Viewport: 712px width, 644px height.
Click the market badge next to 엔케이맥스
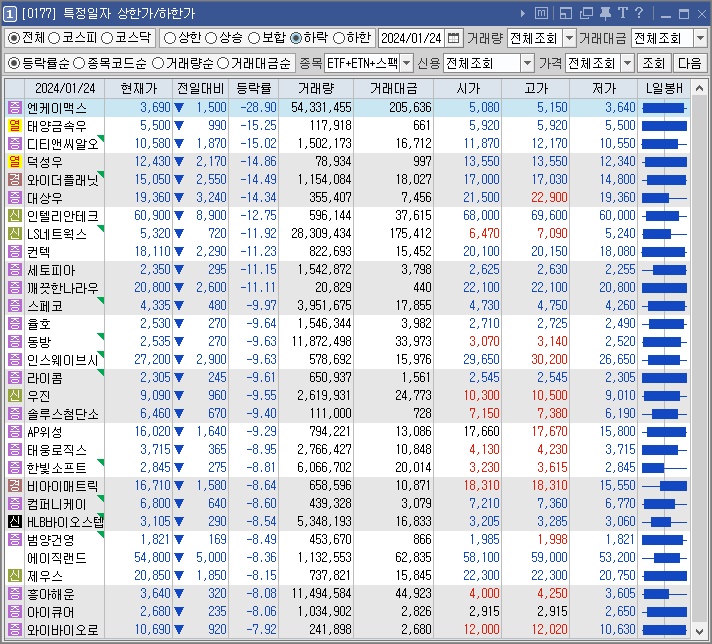15,108
